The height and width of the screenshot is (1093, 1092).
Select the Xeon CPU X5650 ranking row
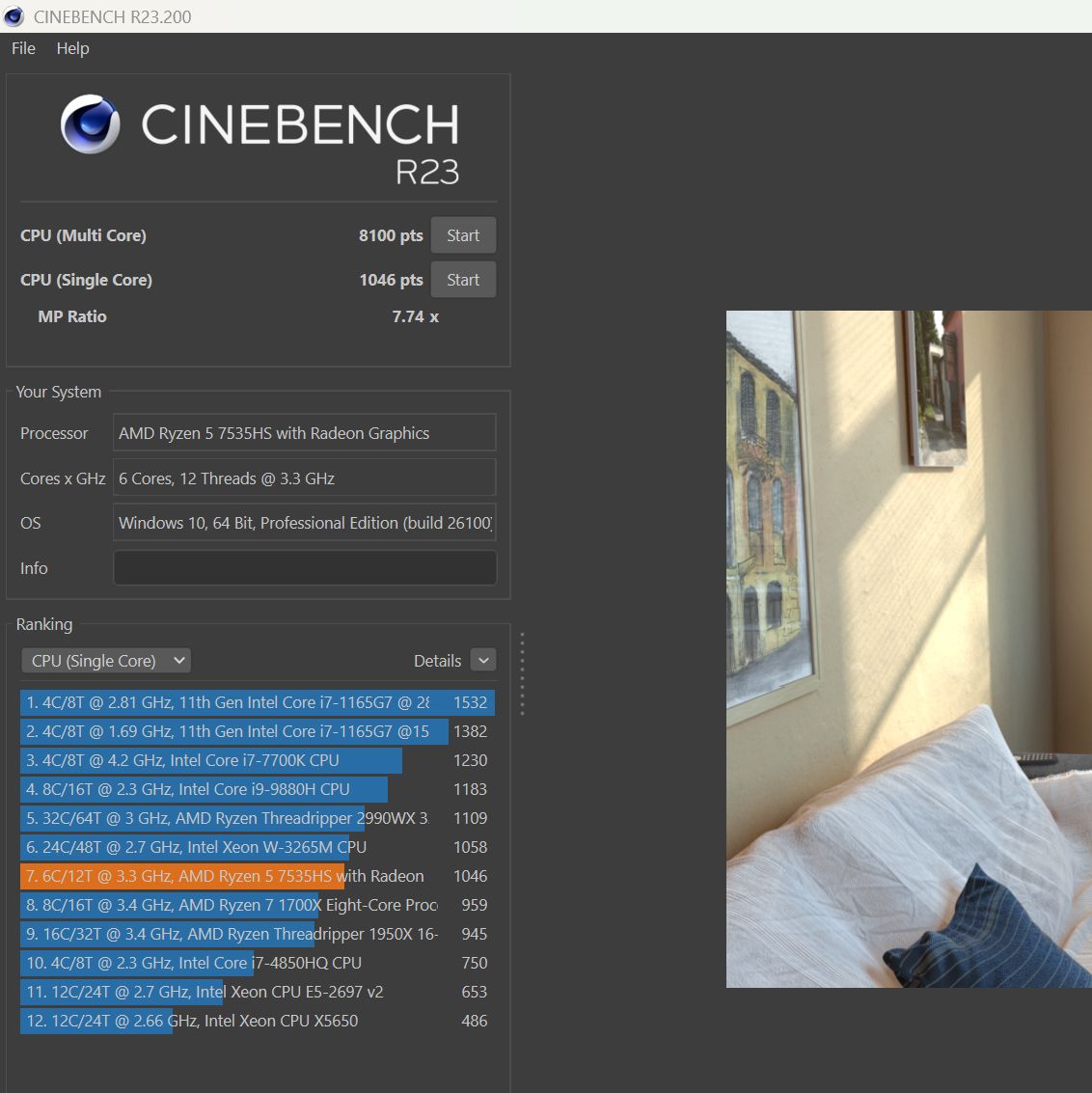[258, 1021]
